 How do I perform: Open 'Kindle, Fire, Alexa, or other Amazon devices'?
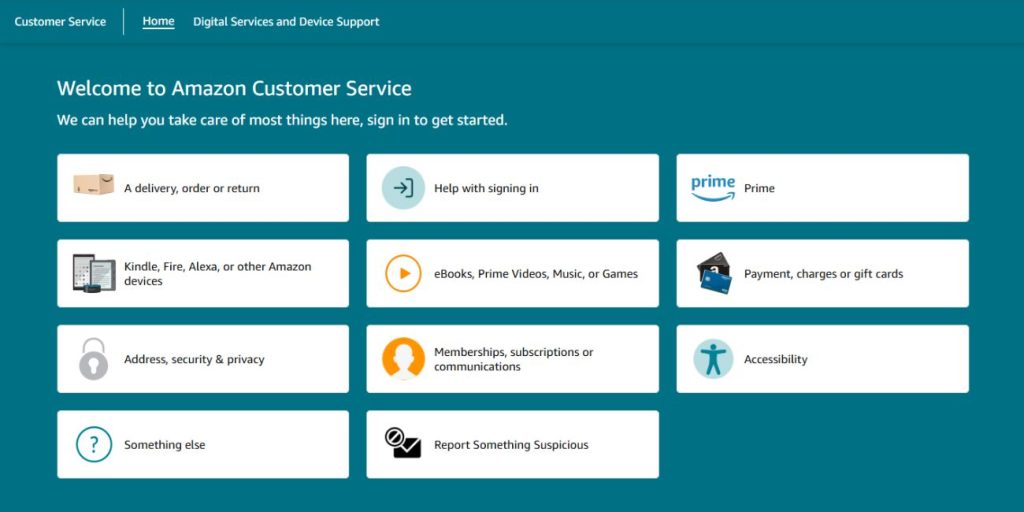point(217,274)
